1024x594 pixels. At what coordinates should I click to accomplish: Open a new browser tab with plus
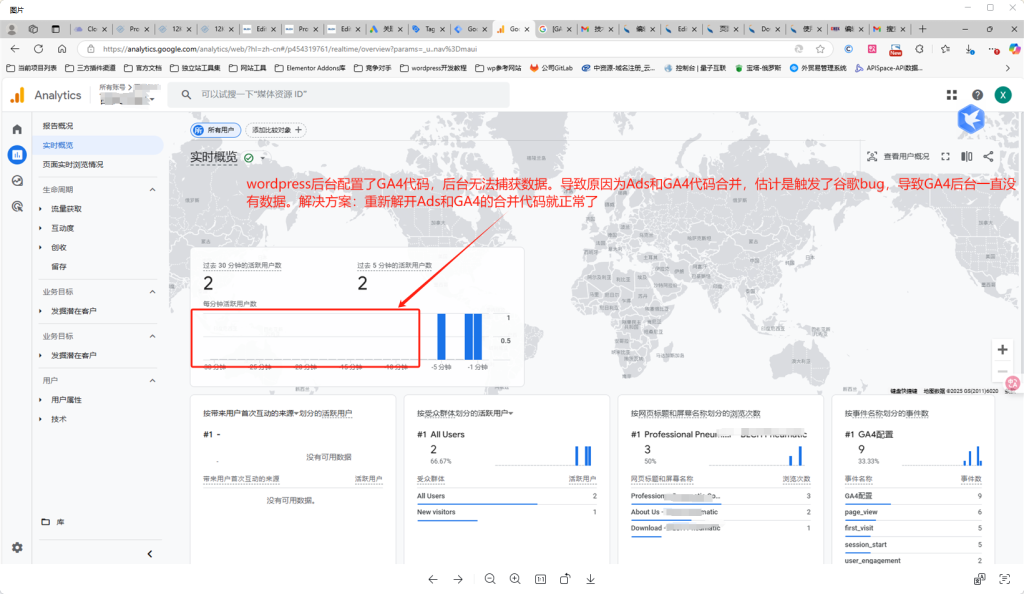point(922,29)
